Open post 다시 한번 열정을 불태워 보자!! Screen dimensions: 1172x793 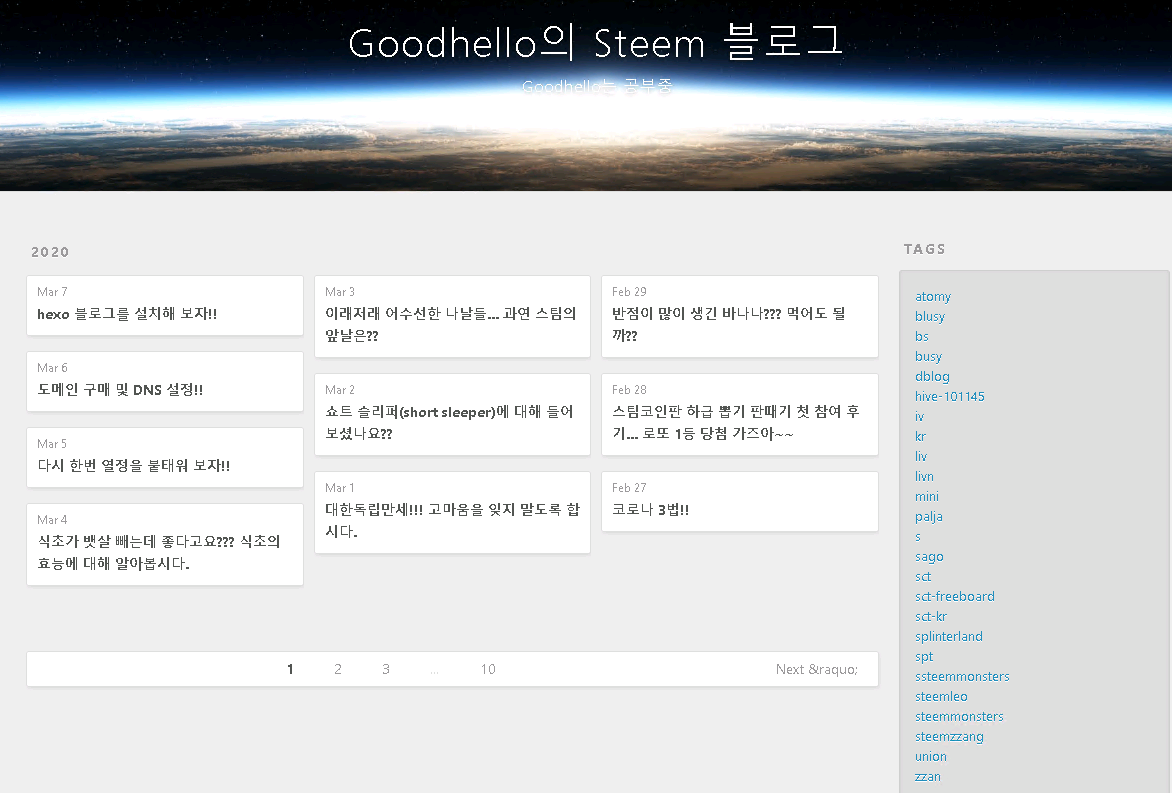point(134,466)
